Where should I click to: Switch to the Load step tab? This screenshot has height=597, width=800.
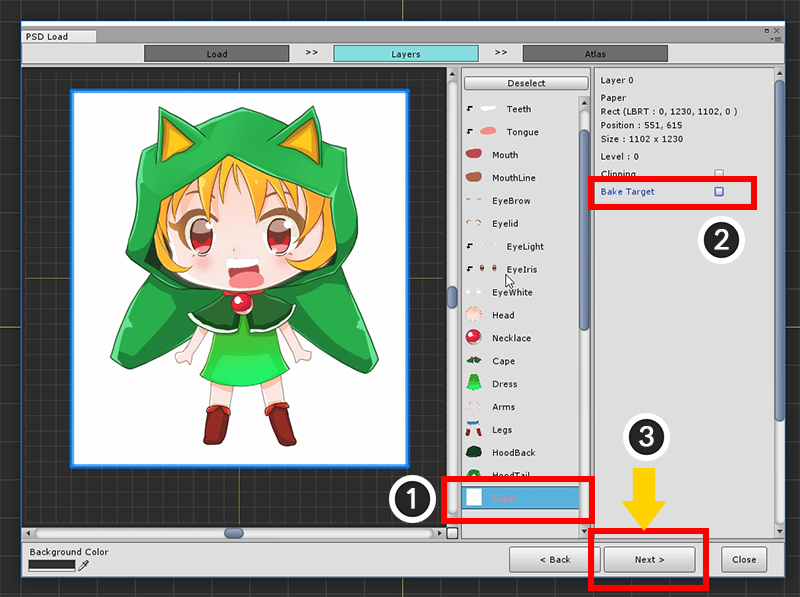217,54
